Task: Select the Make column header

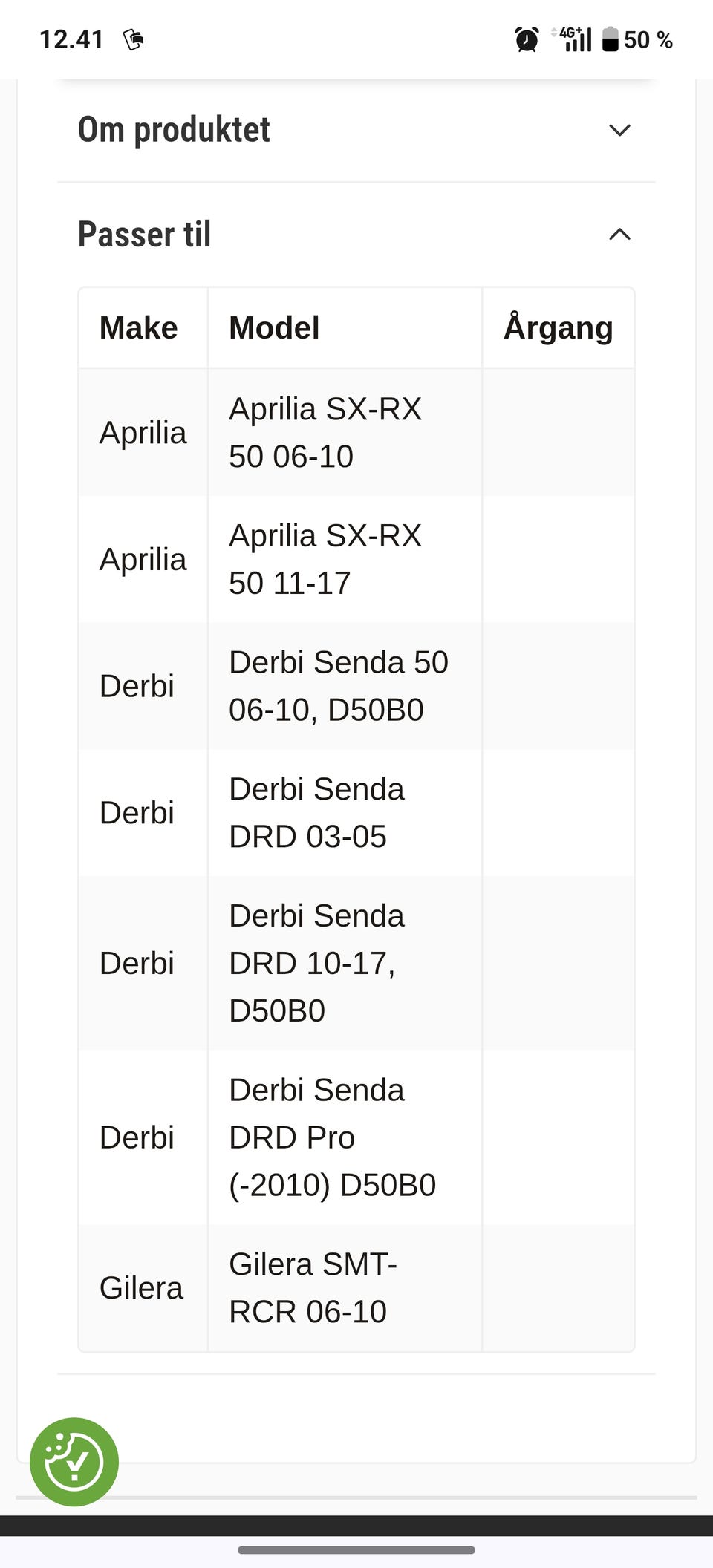Action: [139, 327]
